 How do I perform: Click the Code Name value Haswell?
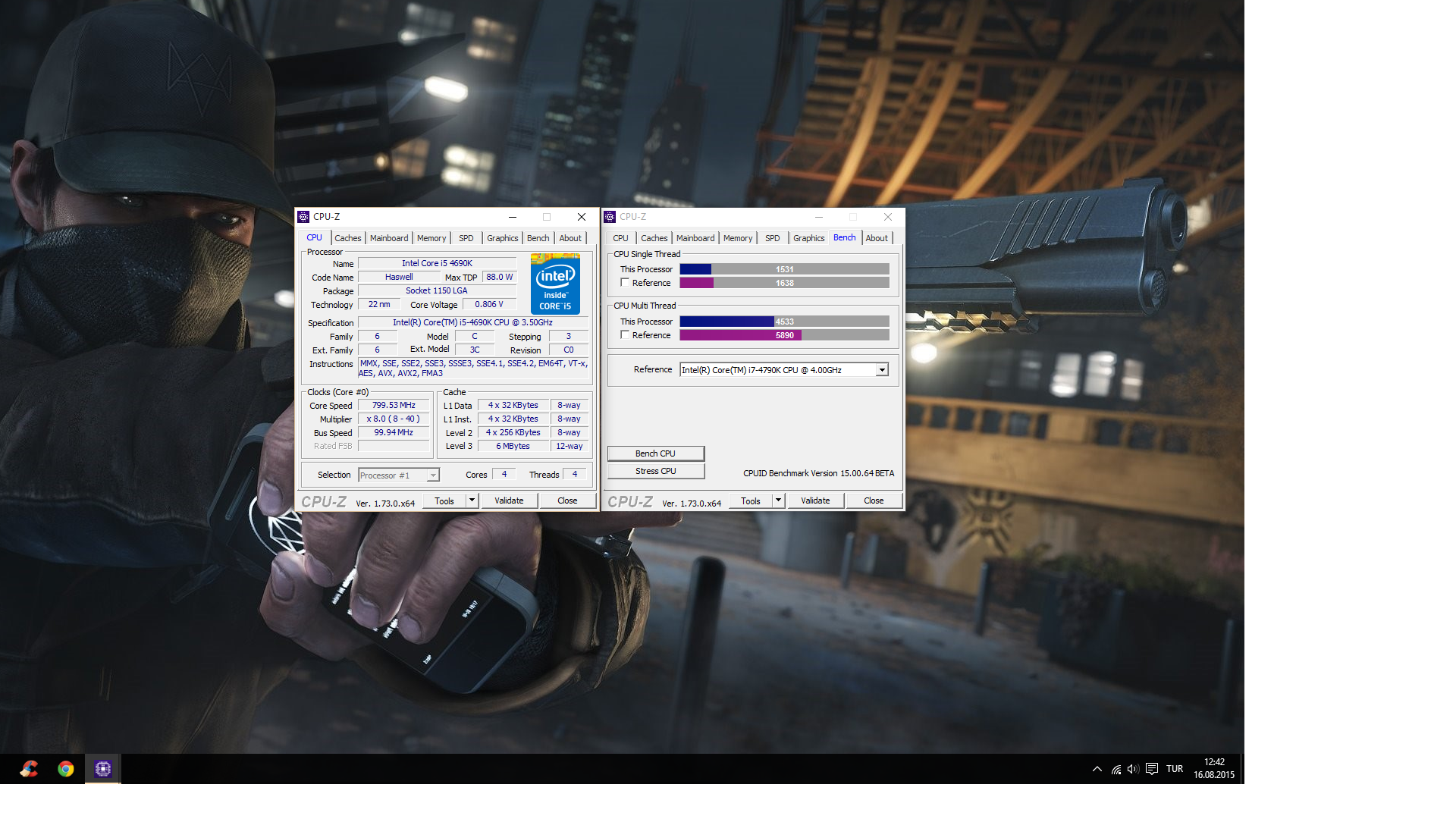coord(399,278)
